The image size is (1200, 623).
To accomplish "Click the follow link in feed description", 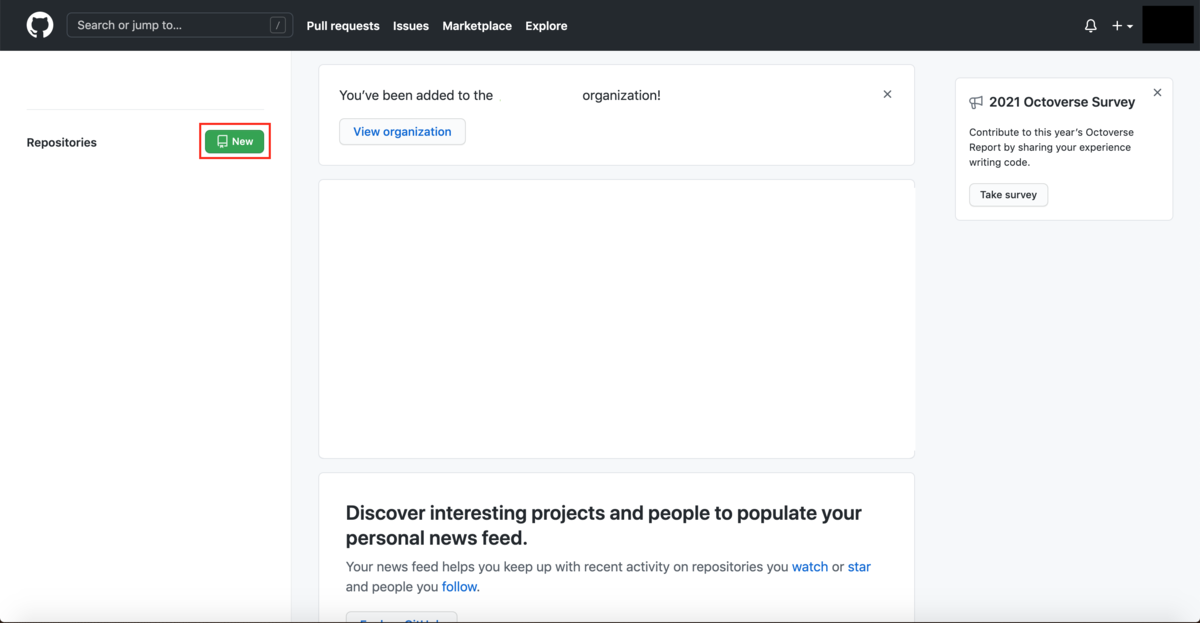I will [x=460, y=587].
